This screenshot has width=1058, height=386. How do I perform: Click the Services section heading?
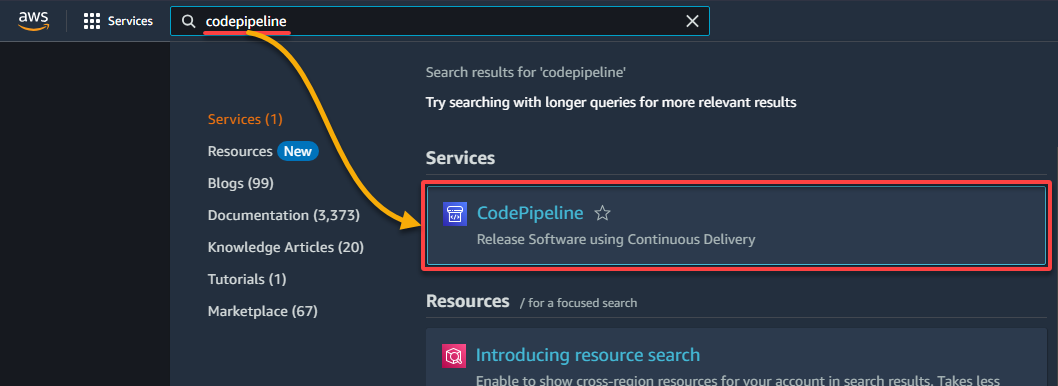click(460, 159)
